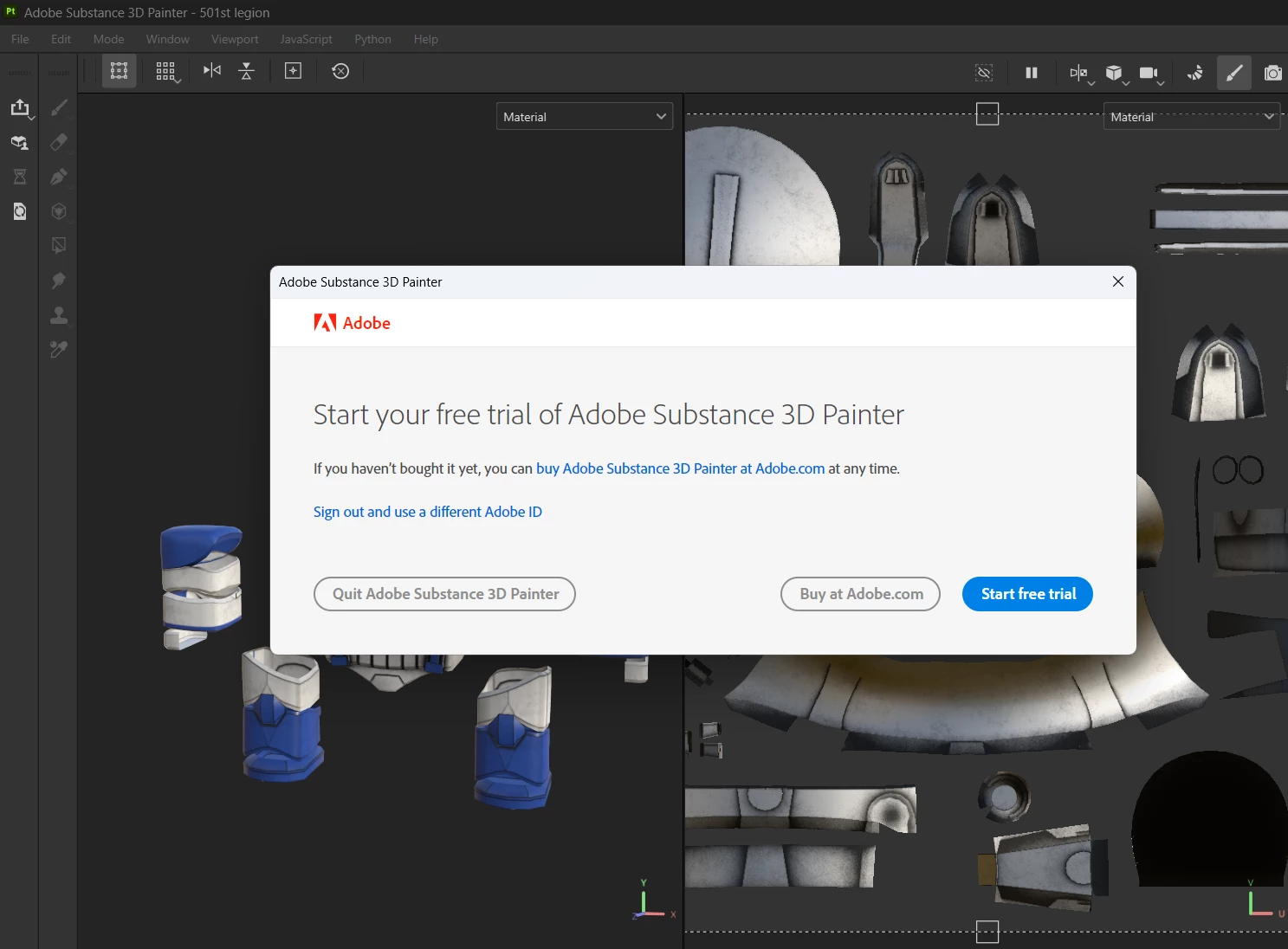Open the Python menu
Image resolution: width=1288 pixels, height=949 pixels.
pyautogui.click(x=372, y=39)
